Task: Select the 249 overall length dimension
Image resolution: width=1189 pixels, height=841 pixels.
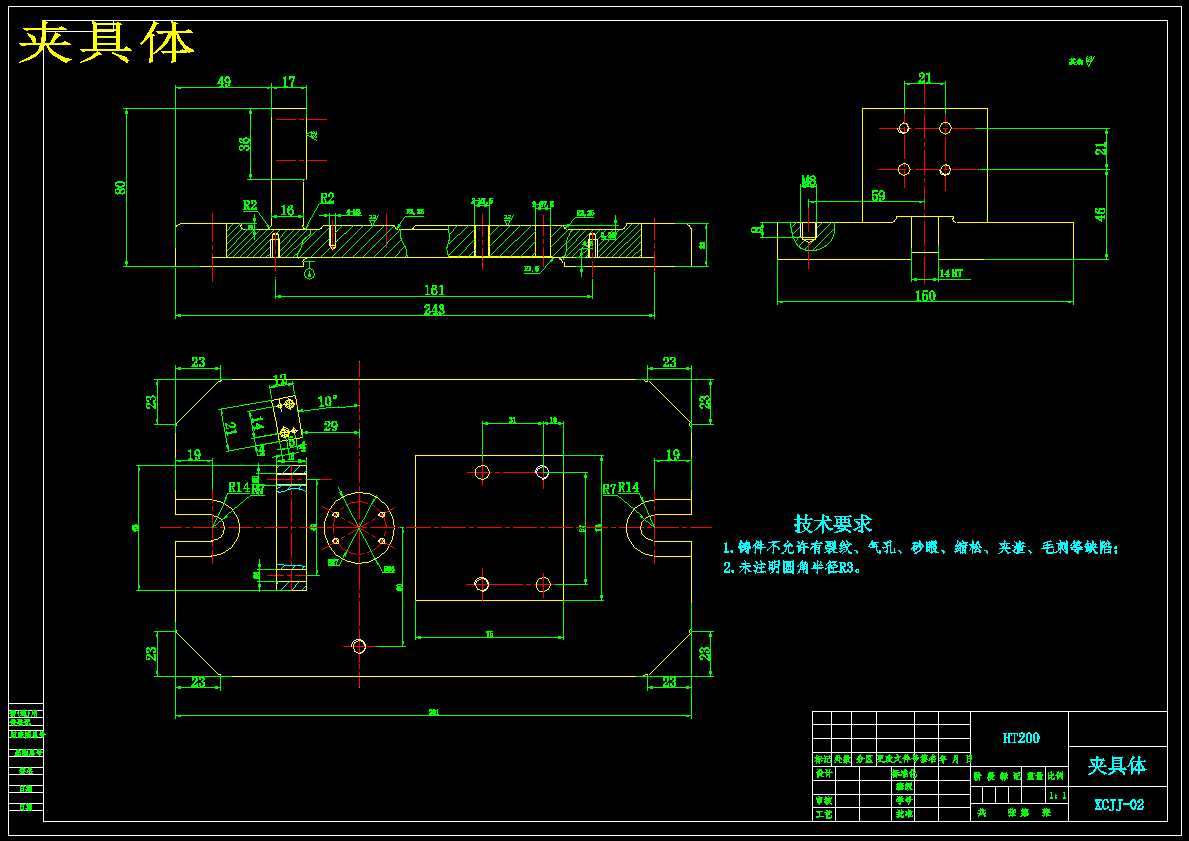Action: 434,309
